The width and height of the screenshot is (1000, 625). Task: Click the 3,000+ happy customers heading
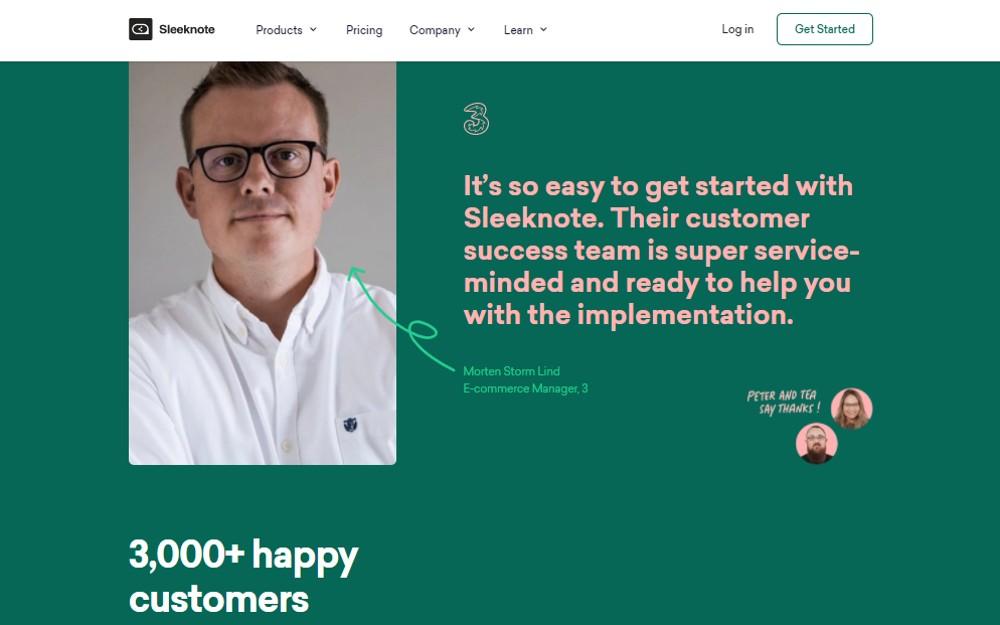coord(244,576)
